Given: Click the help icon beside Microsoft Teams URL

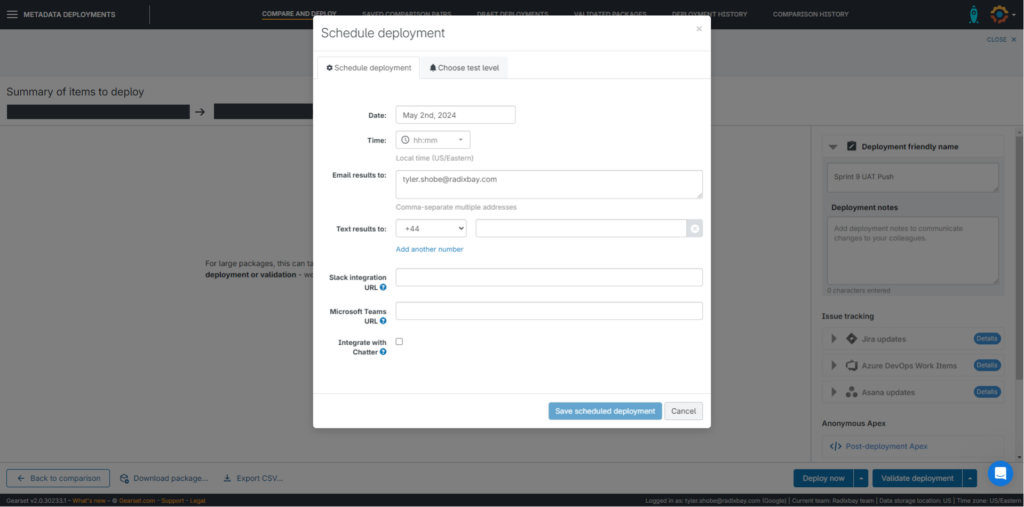Looking at the screenshot, I should [383, 321].
